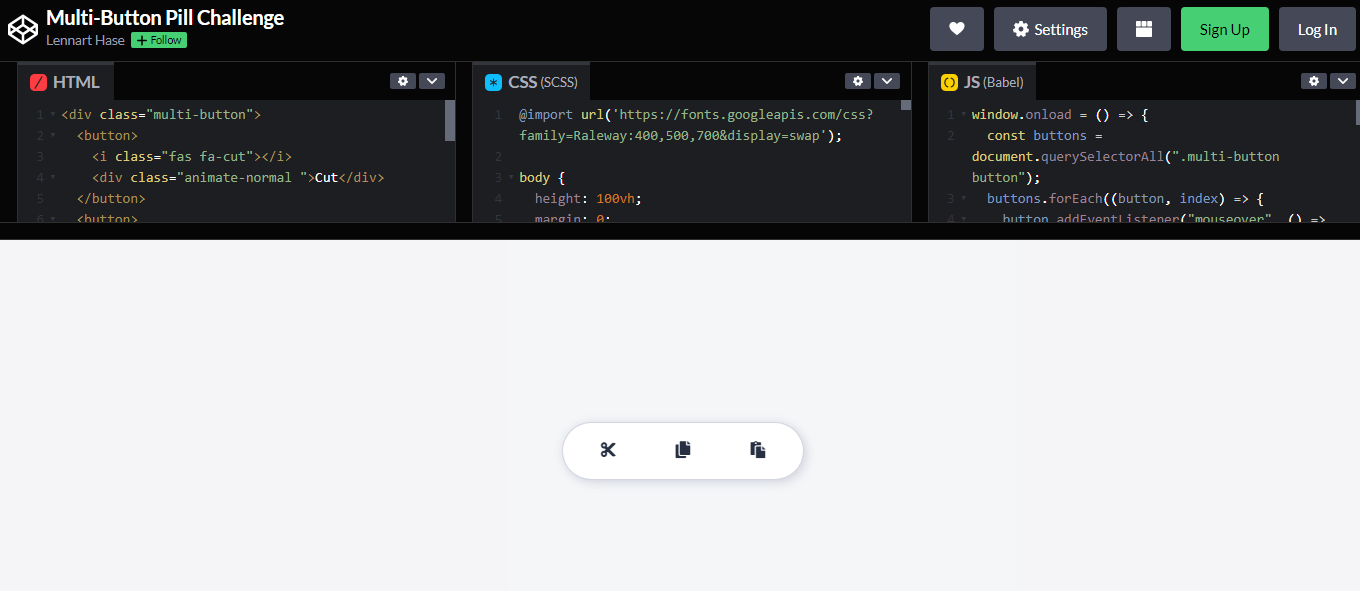Open the CSS editor settings gear

857,81
